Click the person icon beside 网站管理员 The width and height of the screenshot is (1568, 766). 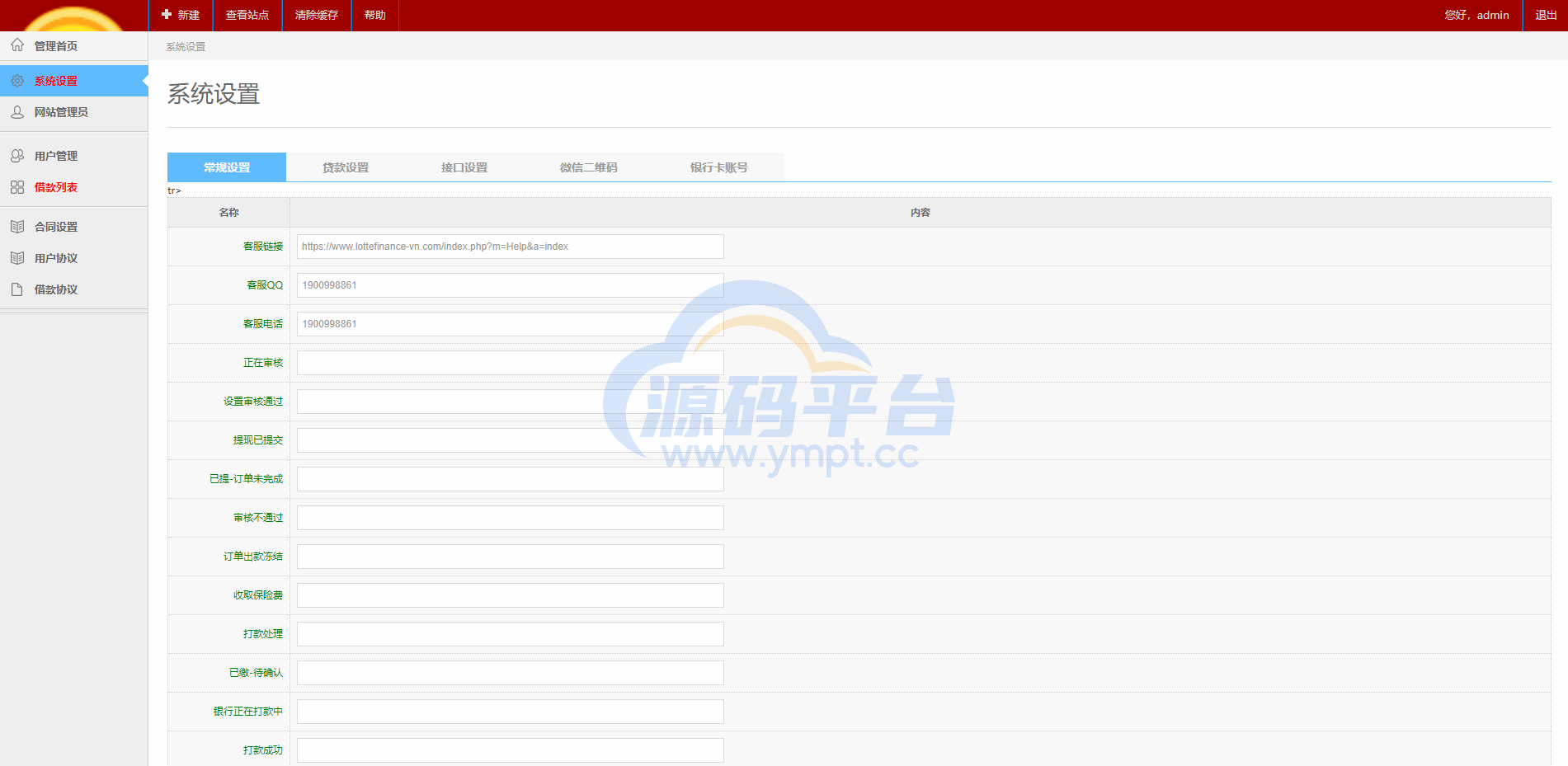pyautogui.click(x=17, y=112)
